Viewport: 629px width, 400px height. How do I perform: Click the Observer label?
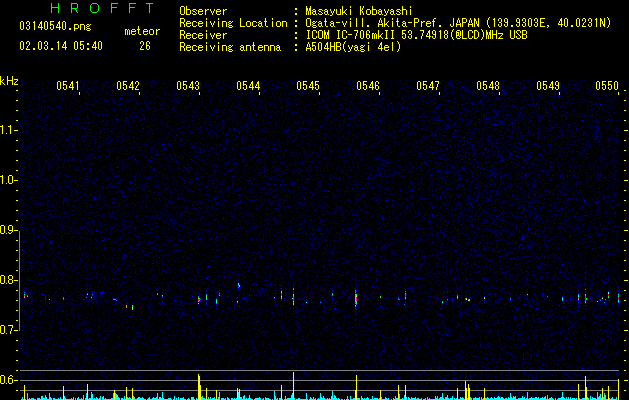(x=203, y=11)
